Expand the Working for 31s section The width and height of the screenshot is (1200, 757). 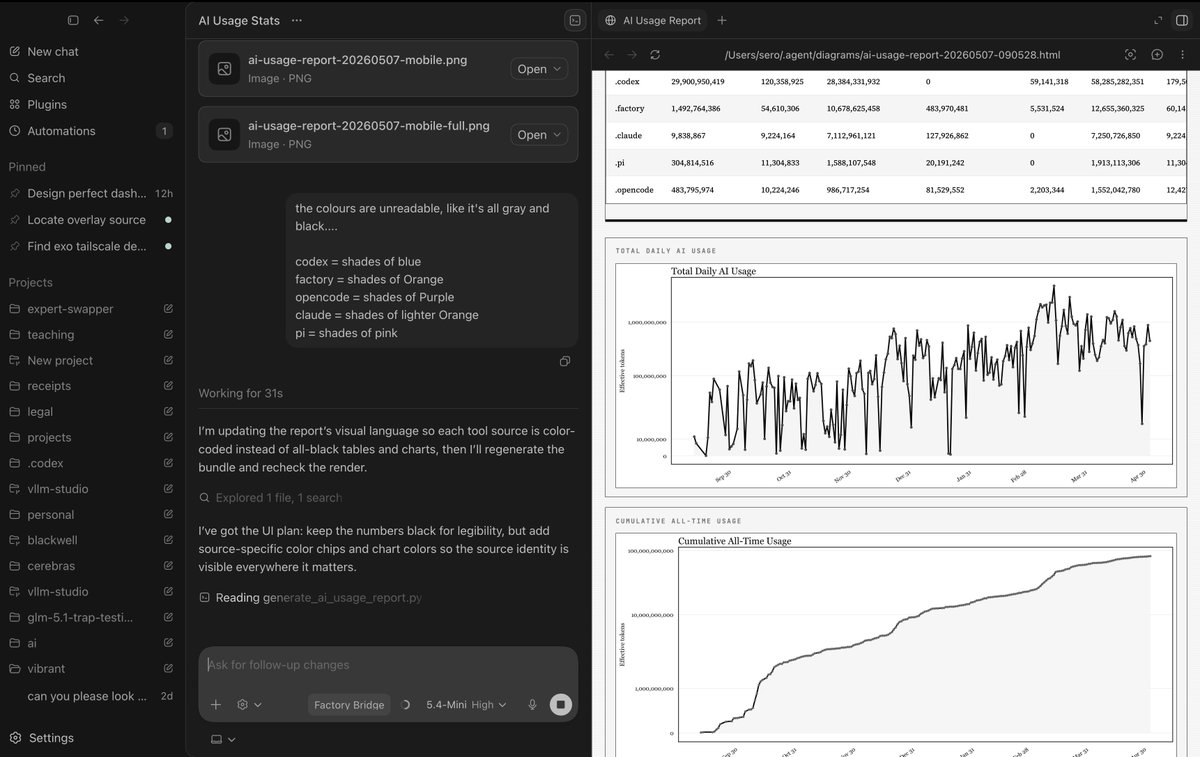(240, 393)
